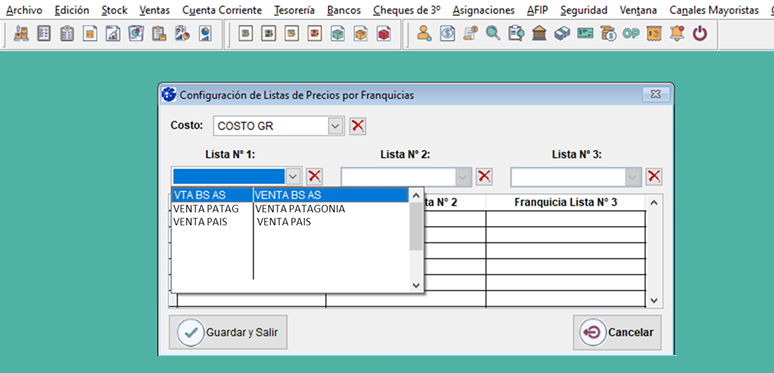Click the green OP toolbar icon
The height and width of the screenshot is (373, 774).
pos(631,34)
